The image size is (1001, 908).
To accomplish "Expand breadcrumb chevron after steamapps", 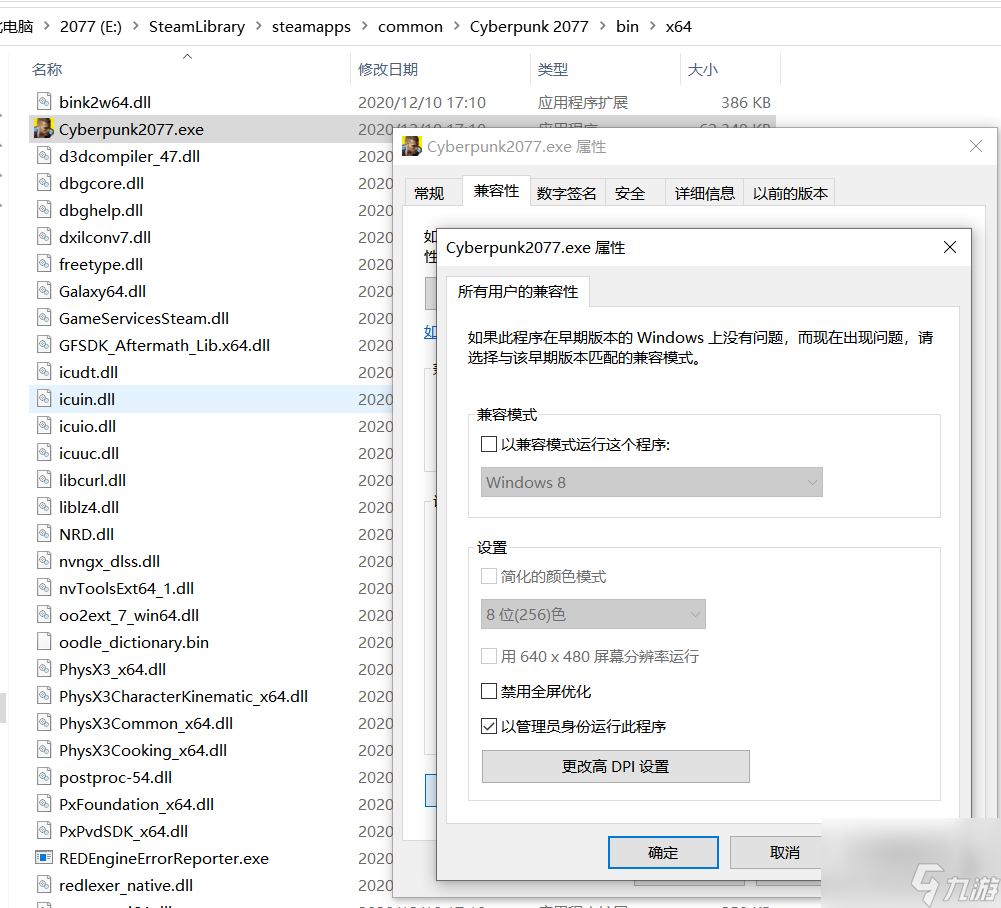I will click(365, 26).
